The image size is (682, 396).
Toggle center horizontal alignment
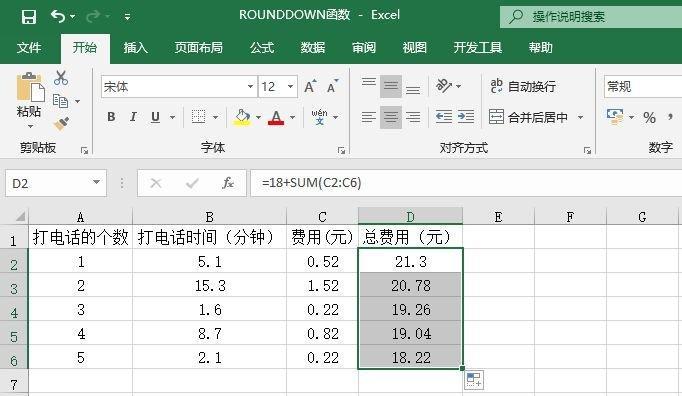[x=391, y=117]
